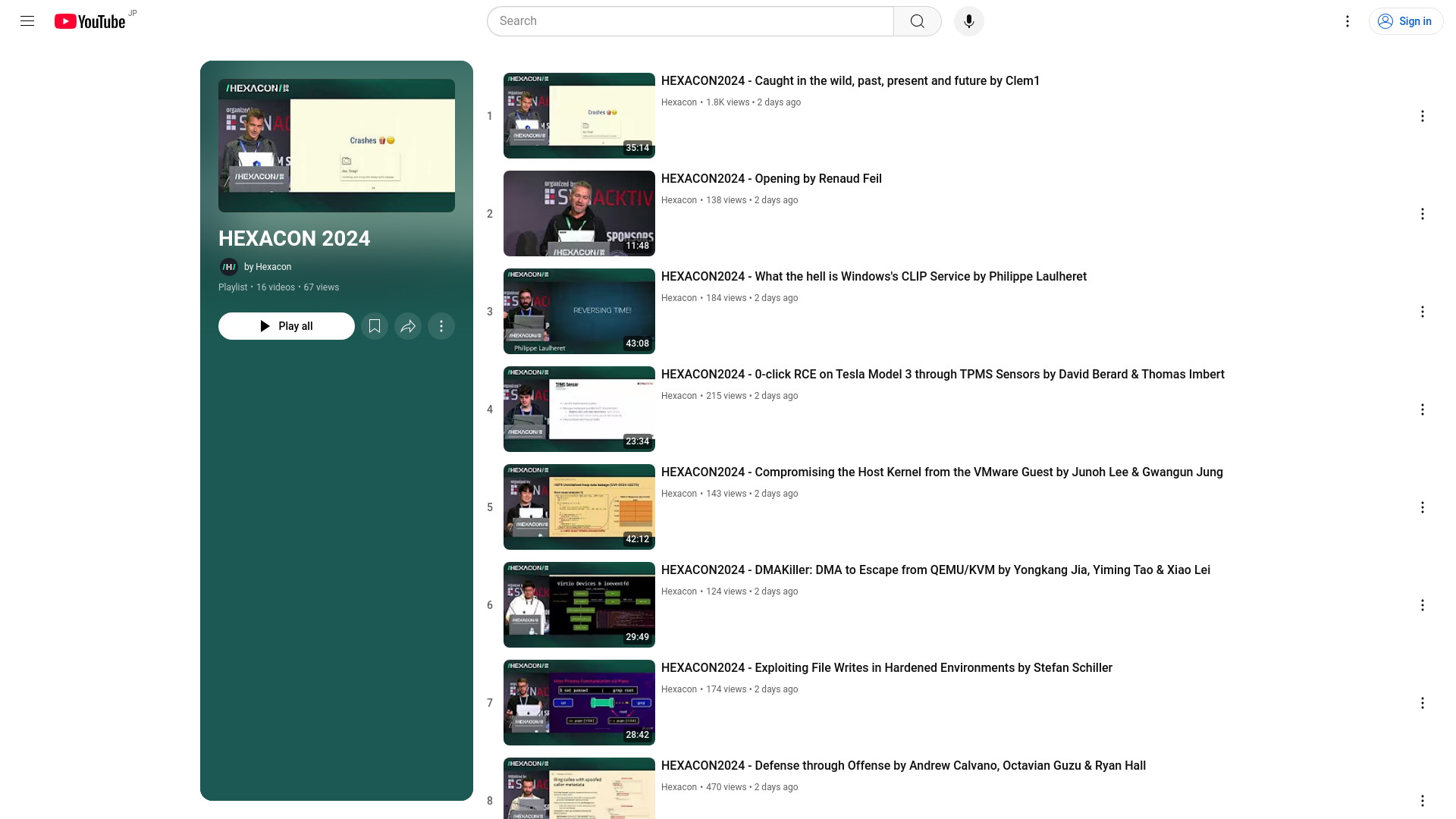Open 'Defense through Offense' video title
This screenshot has width=1456, height=819.
tap(903, 766)
